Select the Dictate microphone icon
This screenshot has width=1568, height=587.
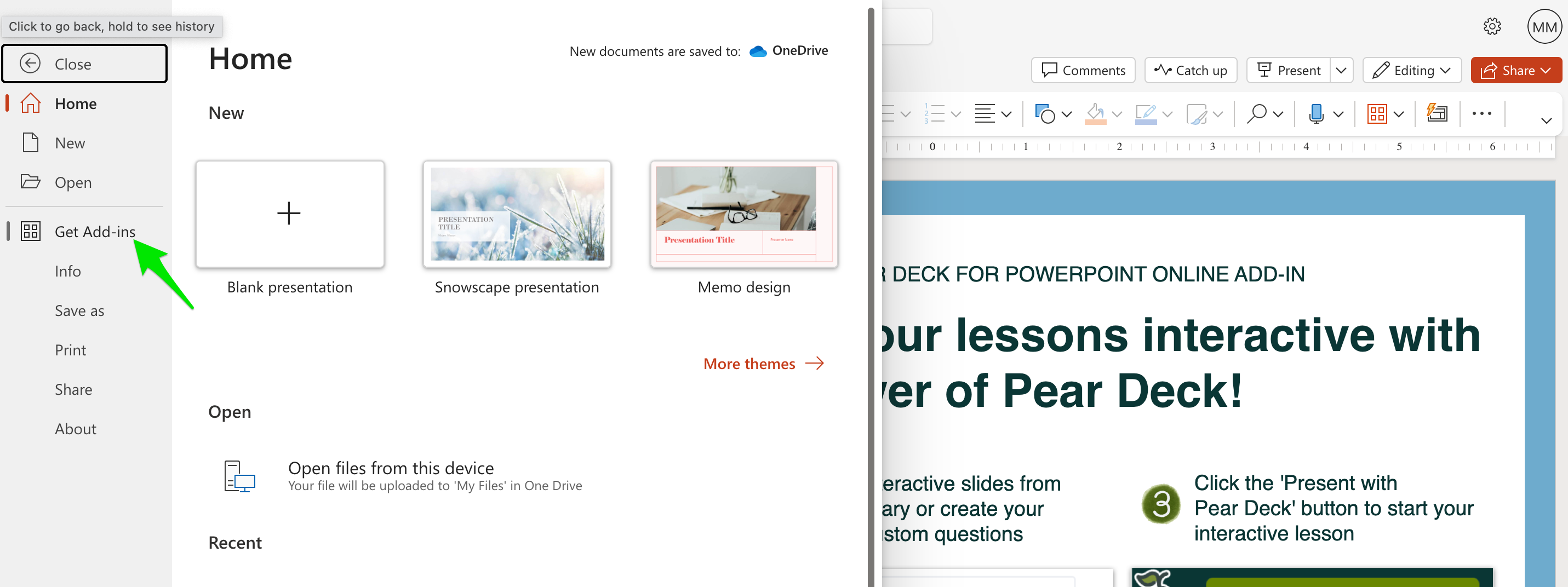[x=1317, y=113]
